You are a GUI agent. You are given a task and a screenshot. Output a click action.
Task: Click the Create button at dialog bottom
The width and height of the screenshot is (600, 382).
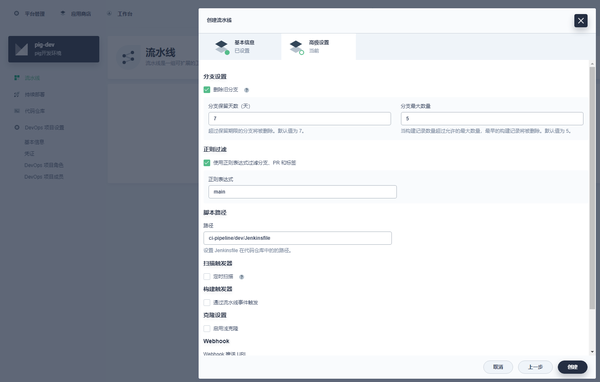coord(572,367)
